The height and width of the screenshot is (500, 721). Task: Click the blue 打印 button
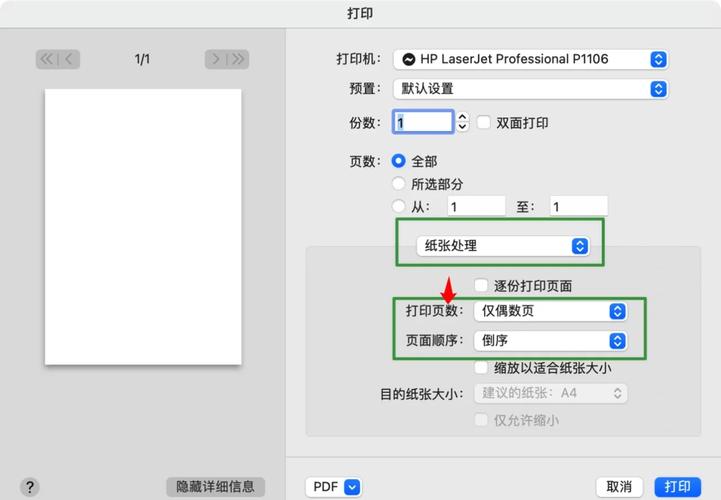click(x=678, y=487)
